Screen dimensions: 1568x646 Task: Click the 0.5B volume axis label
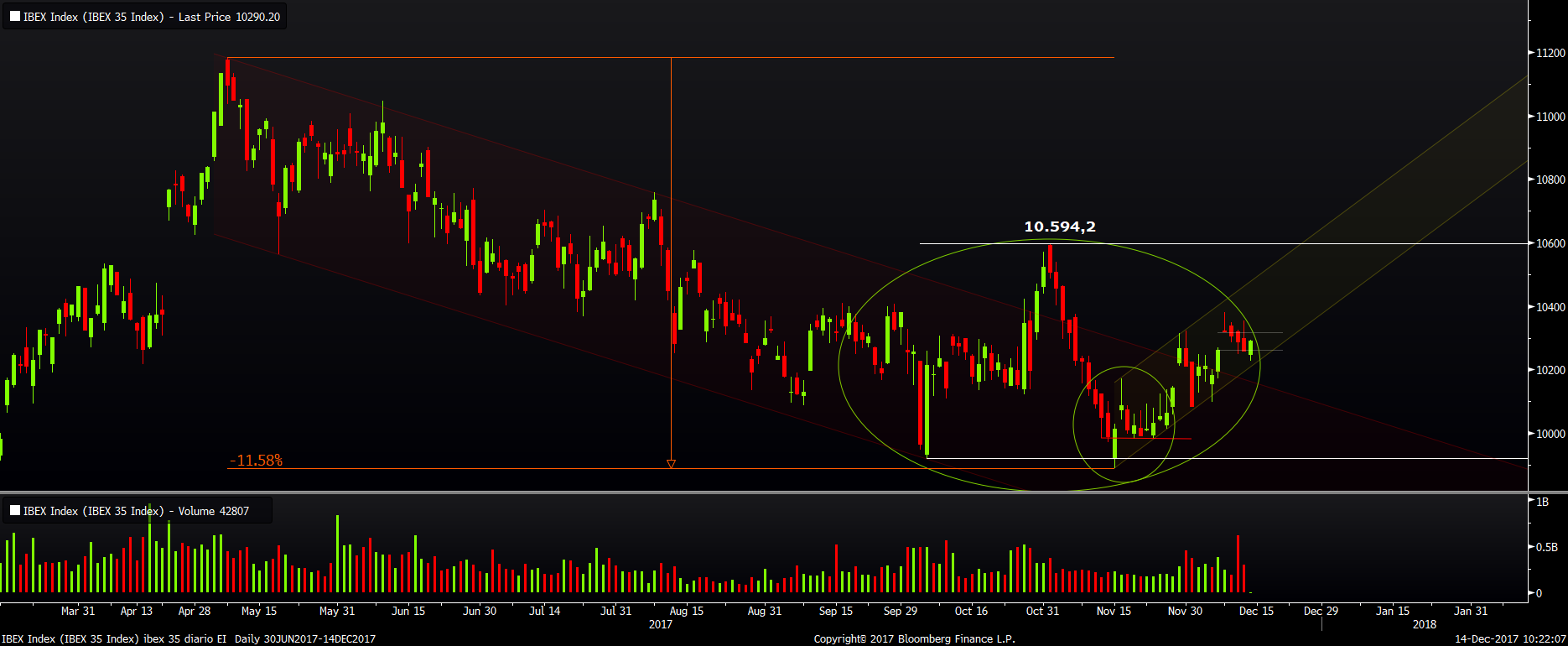[x=1547, y=547]
